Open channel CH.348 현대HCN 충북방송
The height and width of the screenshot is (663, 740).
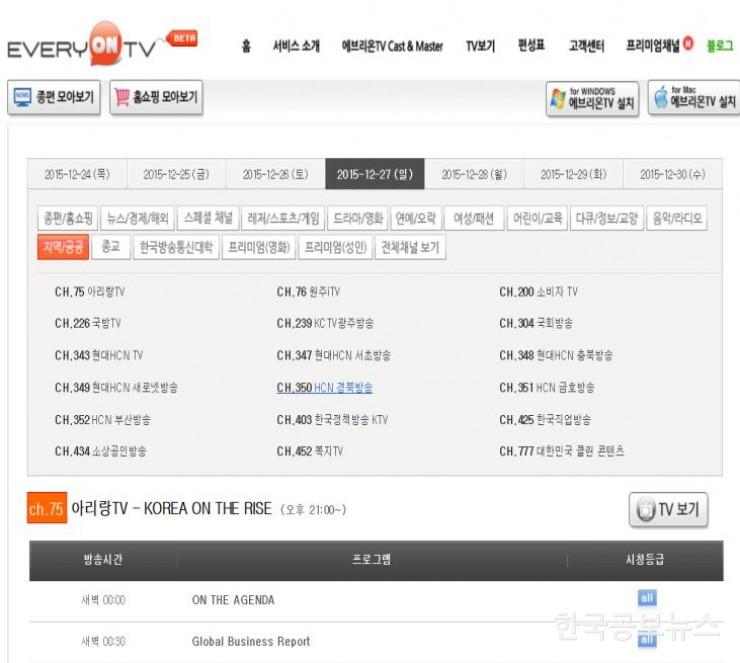(556, 355)
